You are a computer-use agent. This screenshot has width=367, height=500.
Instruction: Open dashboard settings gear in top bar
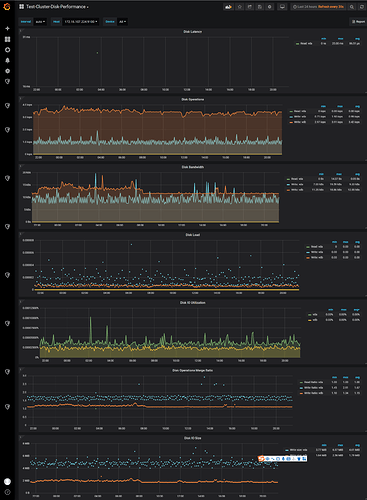[x=270, y=7]
